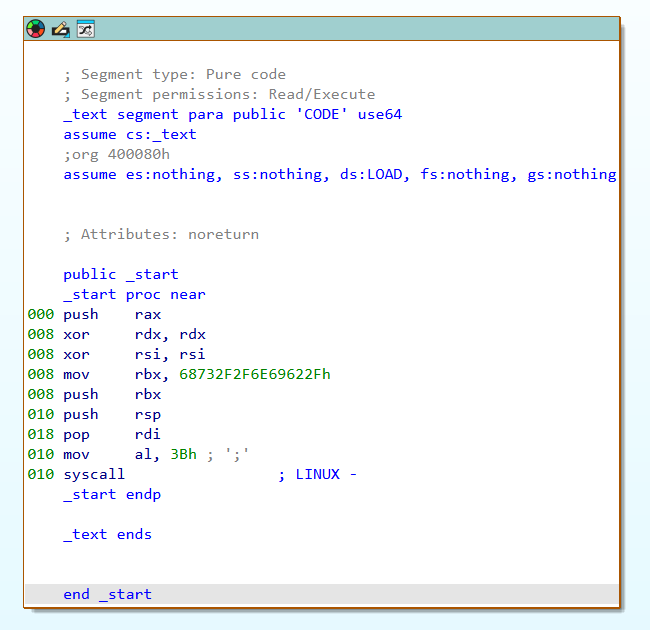The height and width of the screenshot is (630, 650).
Task: Click the 3Bh value in mov al
Action: (x=183, y=454)
